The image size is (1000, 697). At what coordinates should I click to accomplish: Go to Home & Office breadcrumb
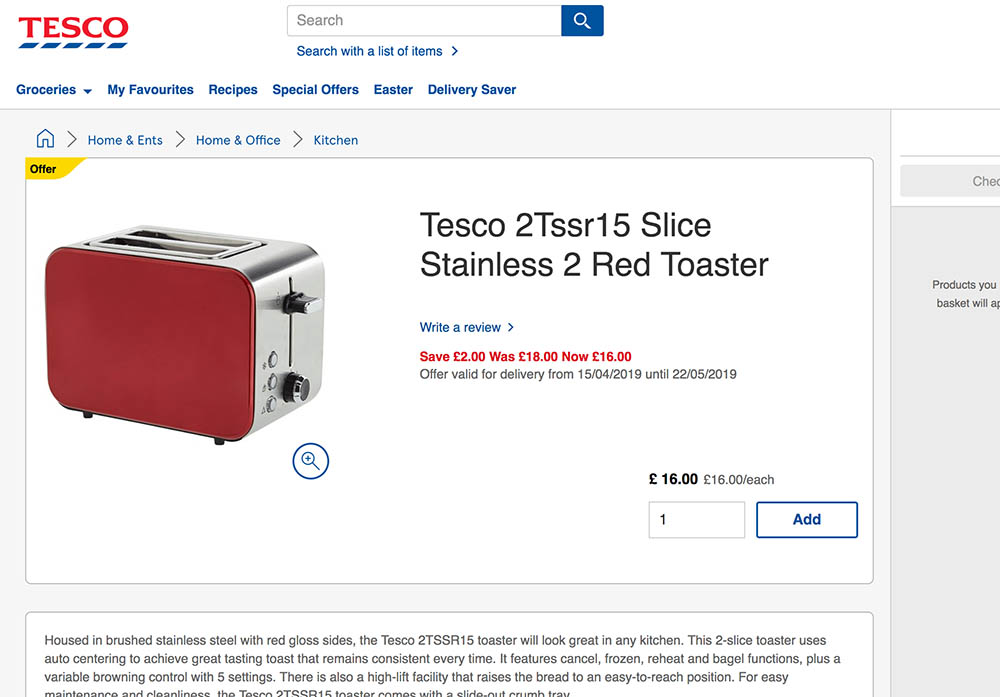pos(238,140)
